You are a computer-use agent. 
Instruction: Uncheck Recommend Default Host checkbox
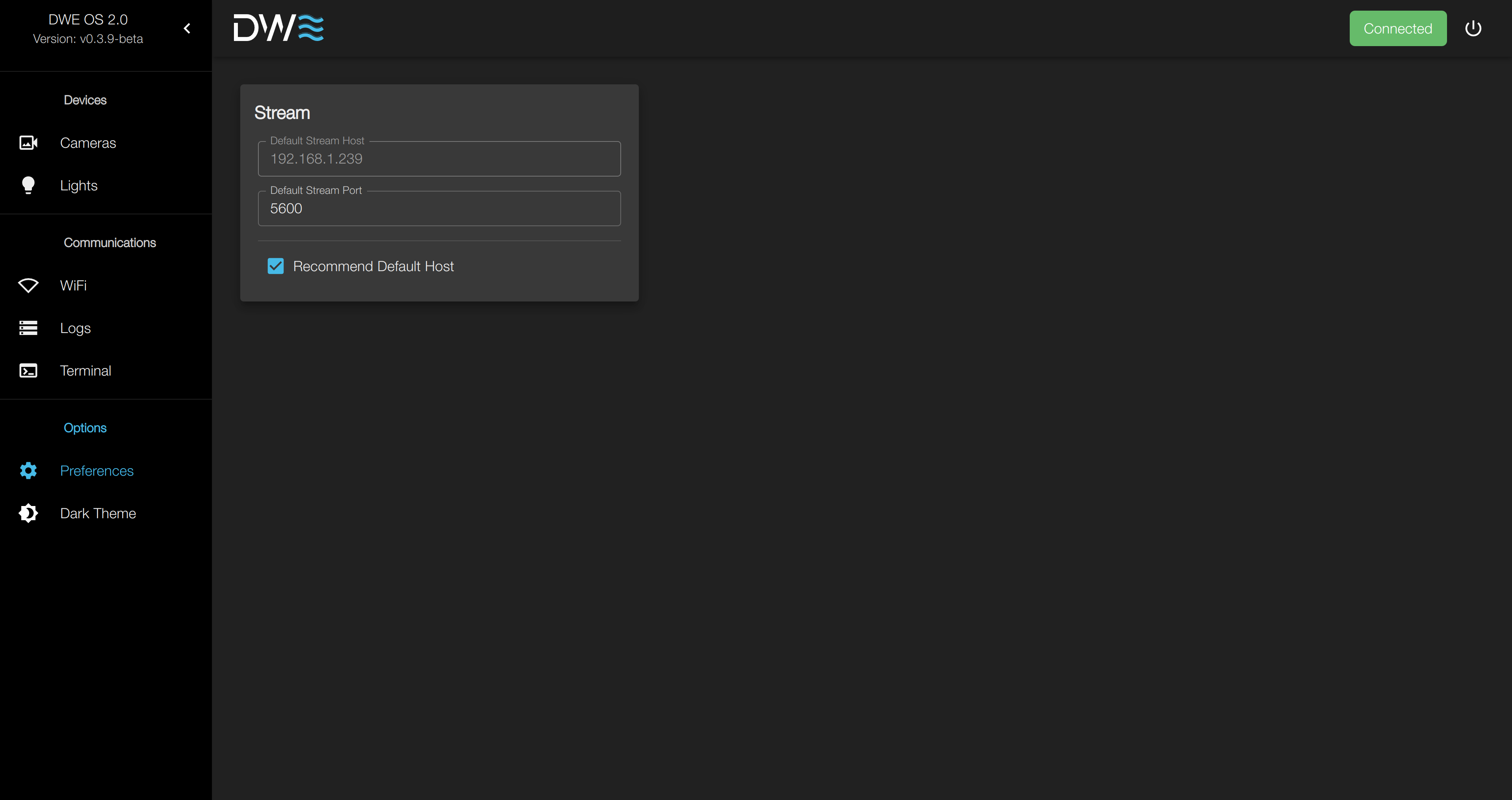275,266
